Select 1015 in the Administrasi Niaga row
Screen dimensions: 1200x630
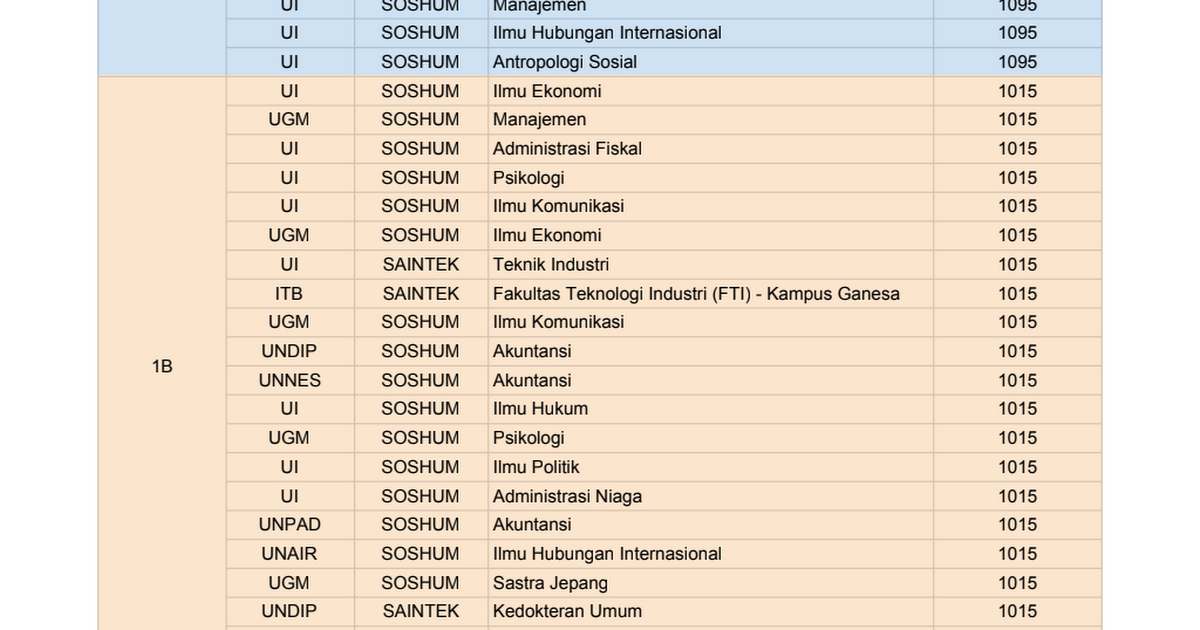[1017, 496]
